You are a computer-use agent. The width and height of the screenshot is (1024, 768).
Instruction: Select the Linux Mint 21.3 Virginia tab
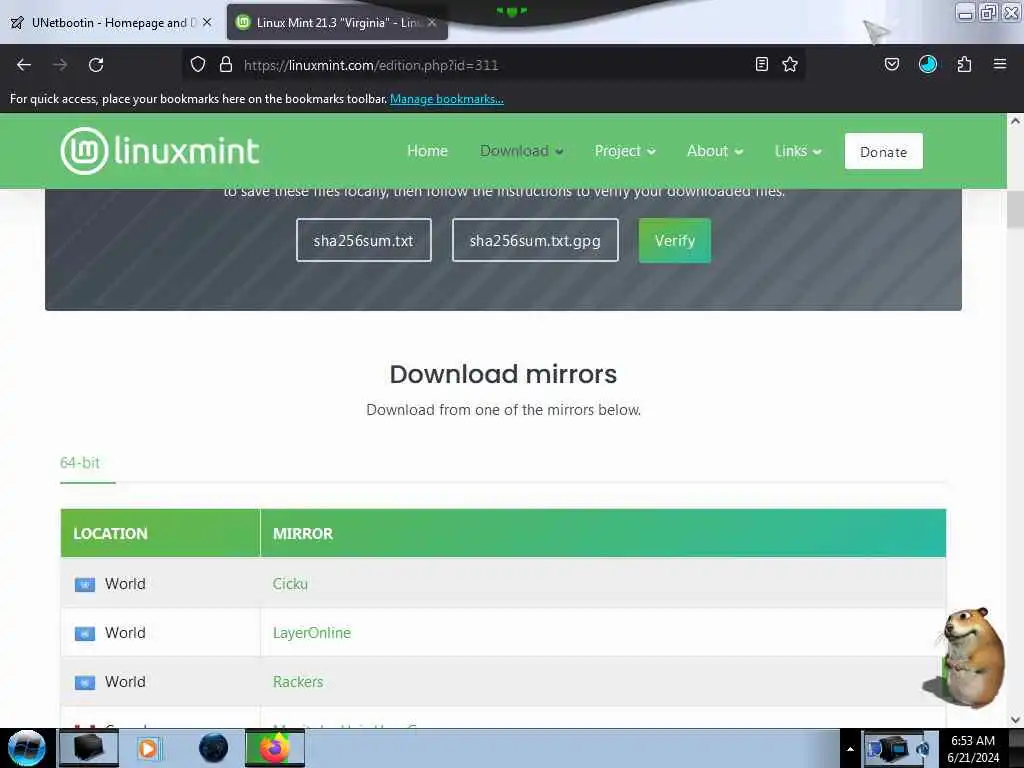pyautogui.click(x=337, y=22)
